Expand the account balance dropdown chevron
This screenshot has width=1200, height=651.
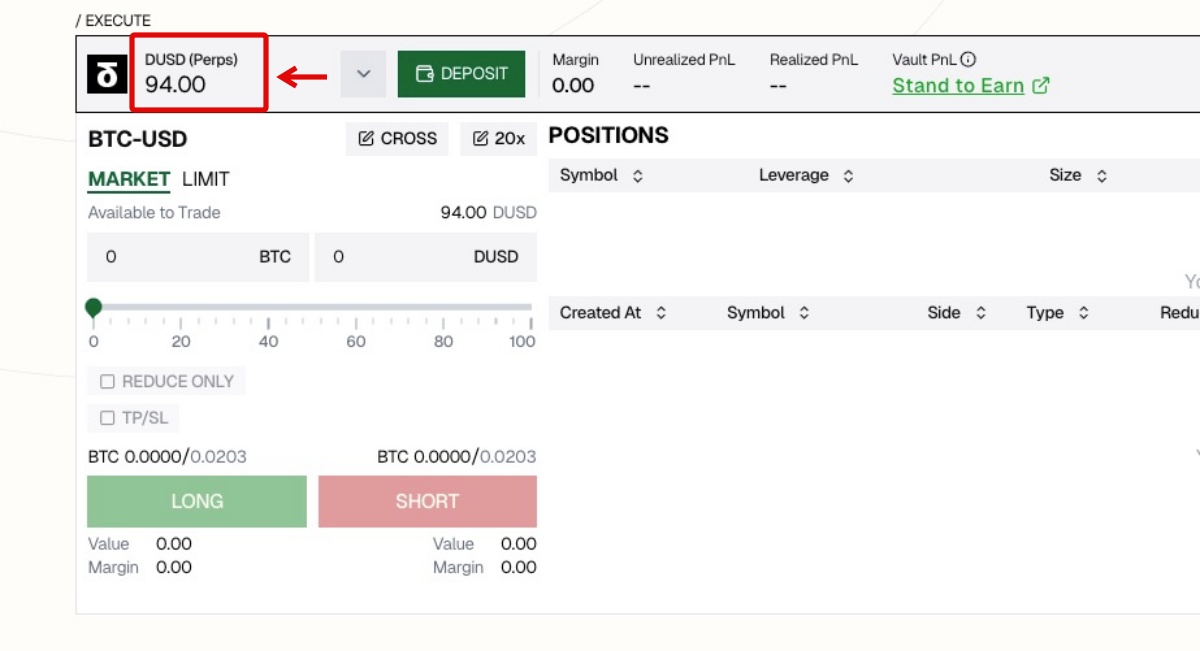tap(363, 74)
